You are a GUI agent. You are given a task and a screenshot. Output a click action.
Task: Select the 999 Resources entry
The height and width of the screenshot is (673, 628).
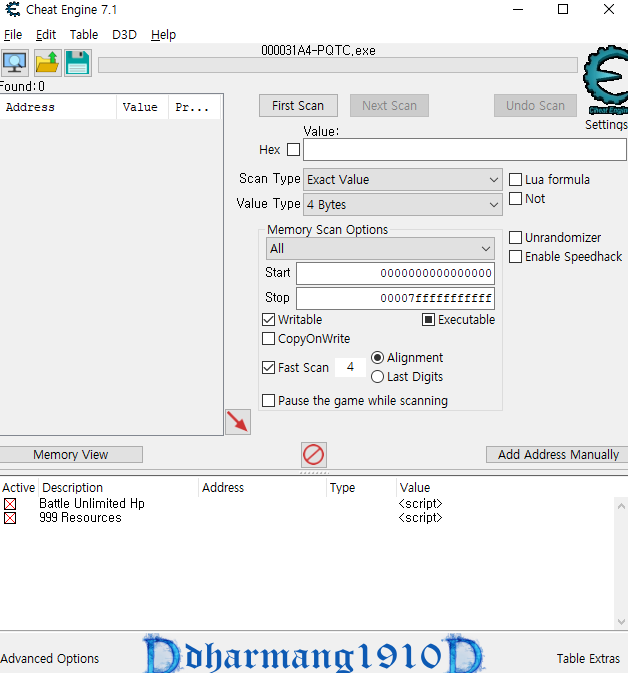click(x=80, y=518)
